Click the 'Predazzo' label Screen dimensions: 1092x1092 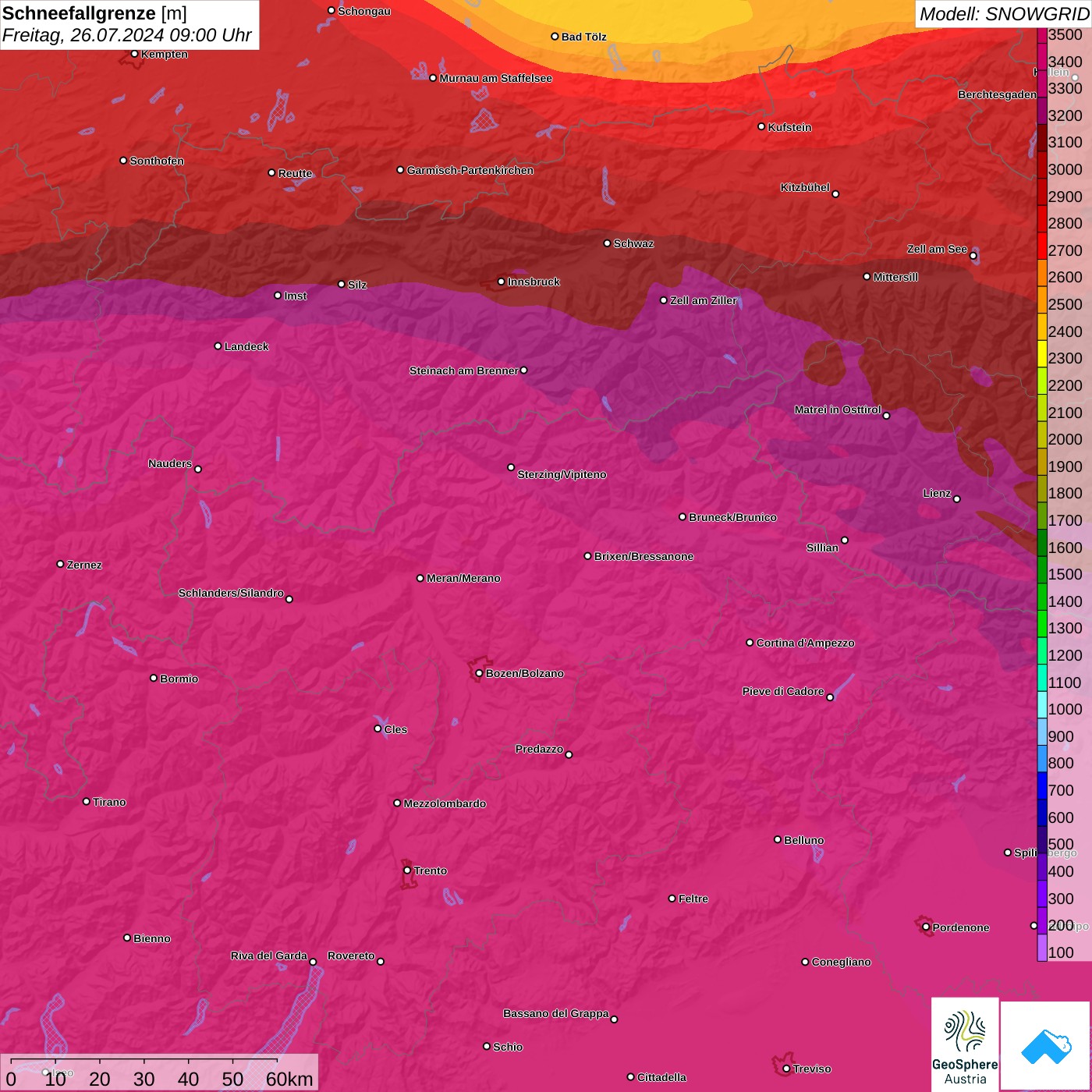click(x=539, y=749)
